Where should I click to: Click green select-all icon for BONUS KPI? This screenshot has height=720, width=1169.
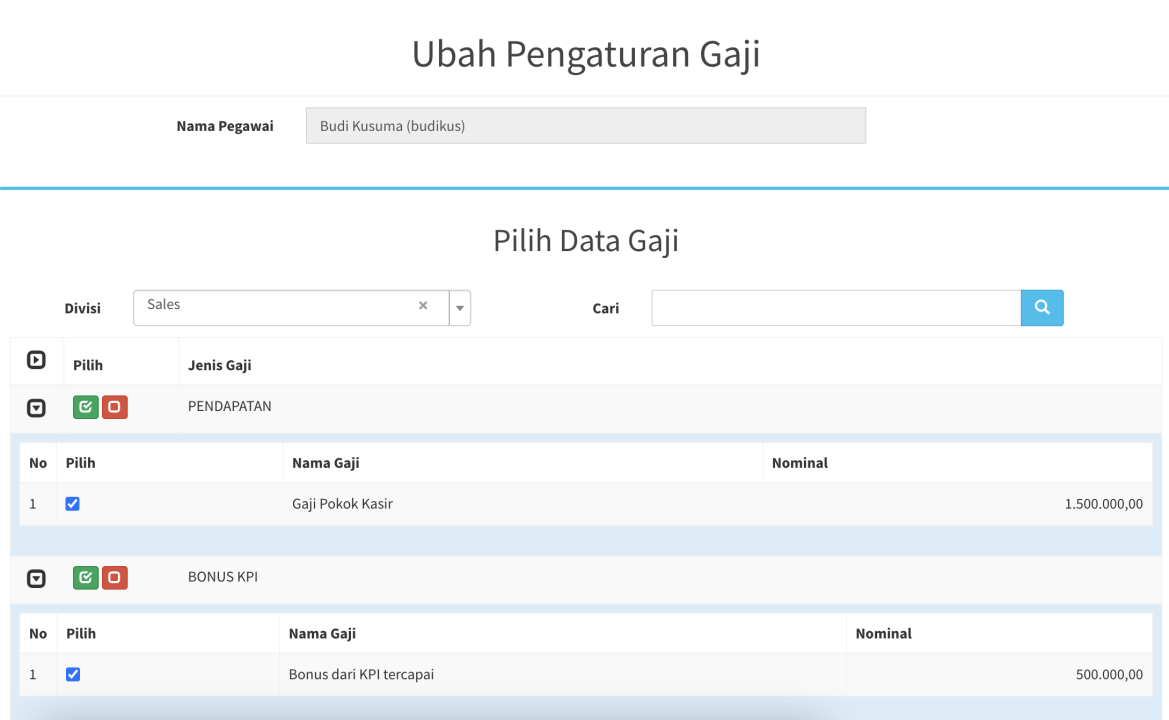pyautogui.click(x=86, y=577)
